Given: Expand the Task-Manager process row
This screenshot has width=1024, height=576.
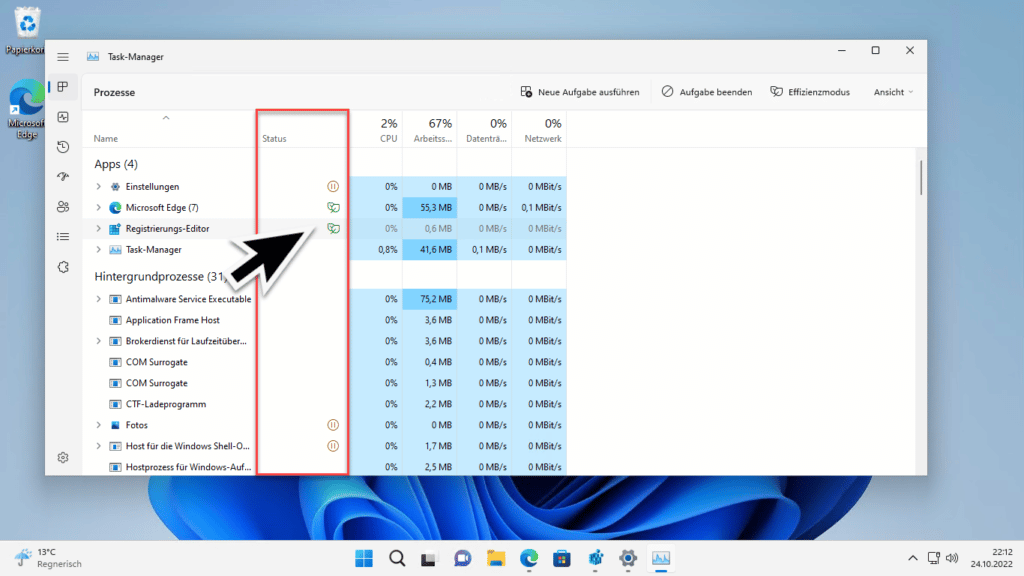Looking at the screenshot, I should [99, 249].
